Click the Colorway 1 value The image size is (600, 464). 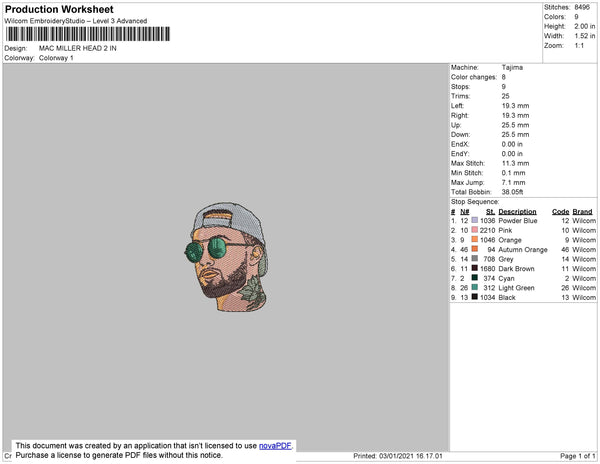point(56,58)
